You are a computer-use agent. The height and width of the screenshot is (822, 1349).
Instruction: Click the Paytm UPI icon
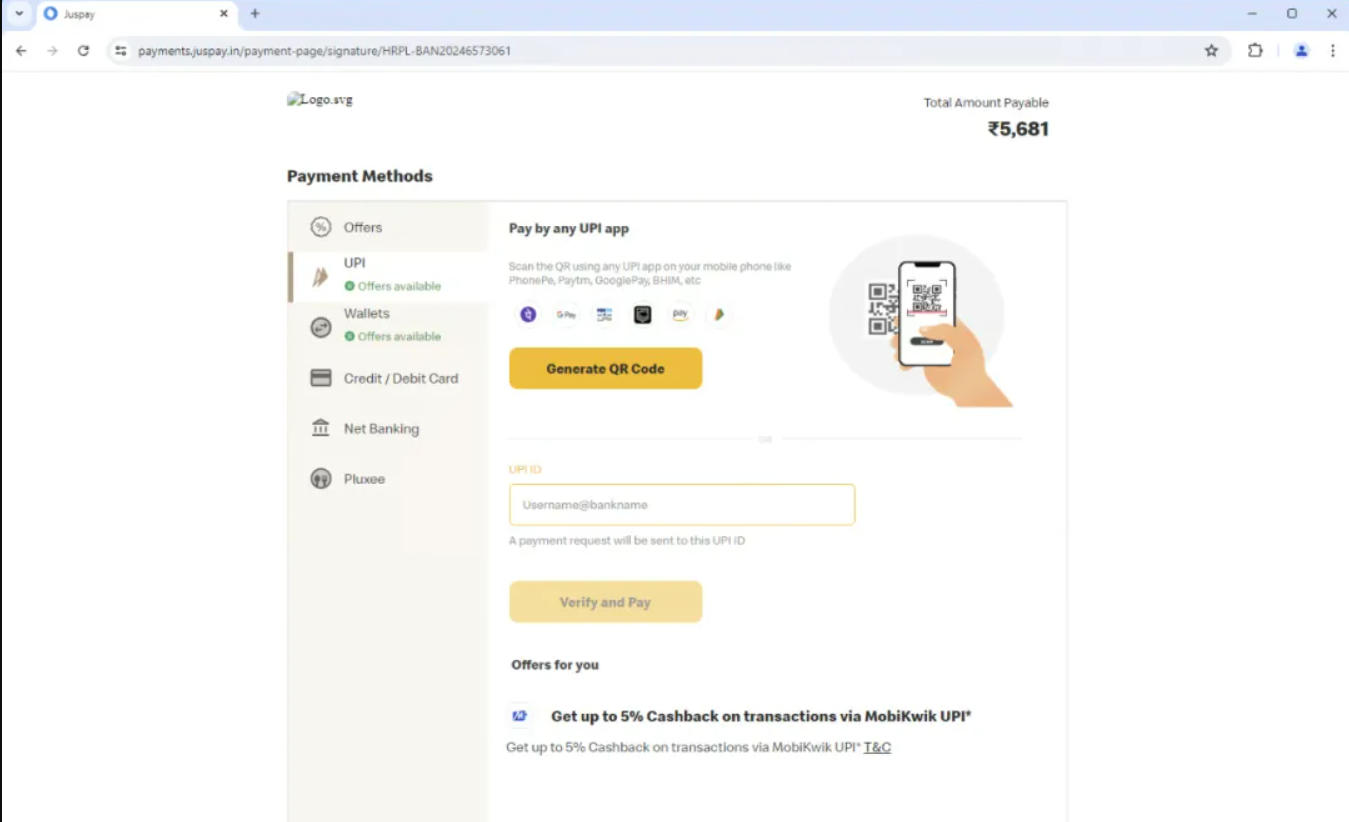(x=604, y=315)
